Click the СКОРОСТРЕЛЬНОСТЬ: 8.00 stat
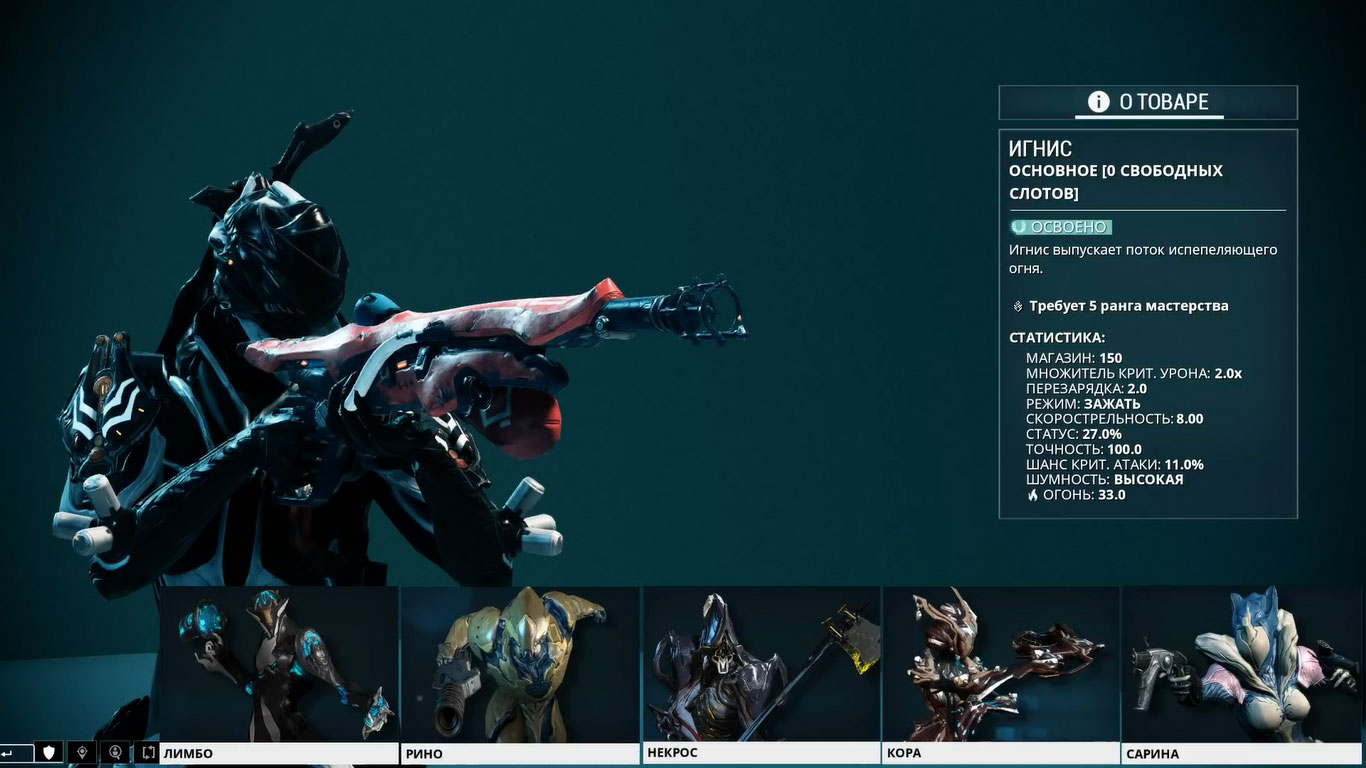 click(x=1115, y=419)
